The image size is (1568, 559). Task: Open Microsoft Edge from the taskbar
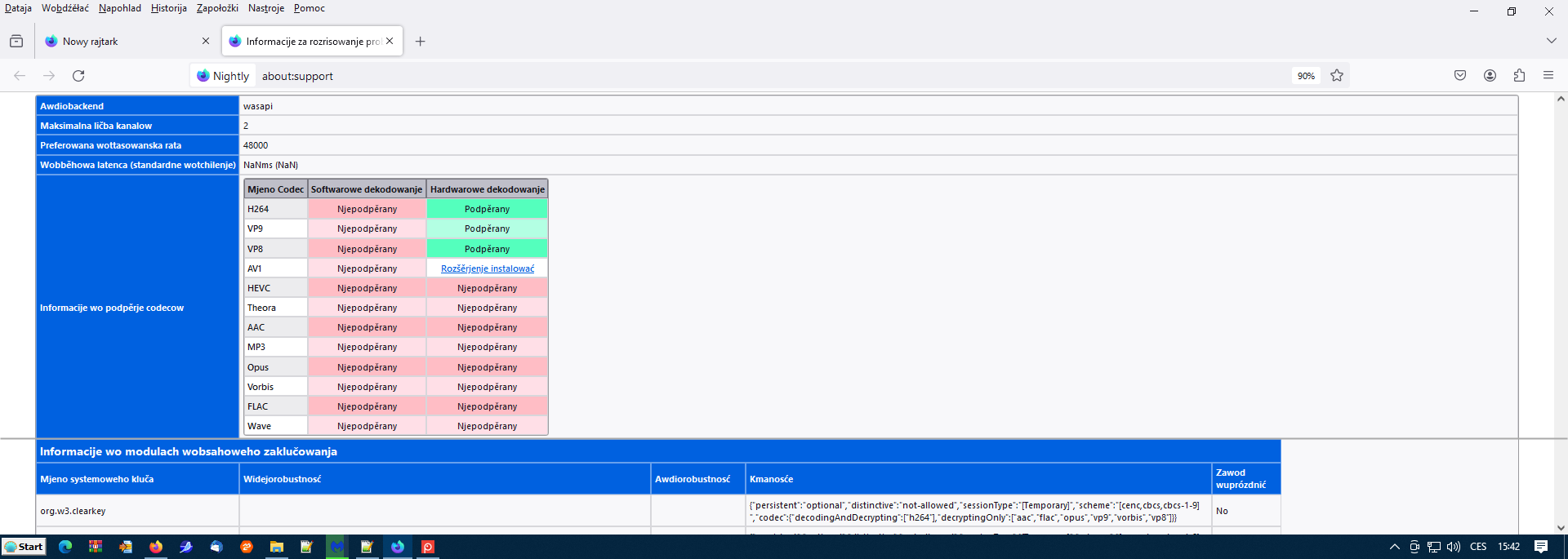(x=65, y=547)
